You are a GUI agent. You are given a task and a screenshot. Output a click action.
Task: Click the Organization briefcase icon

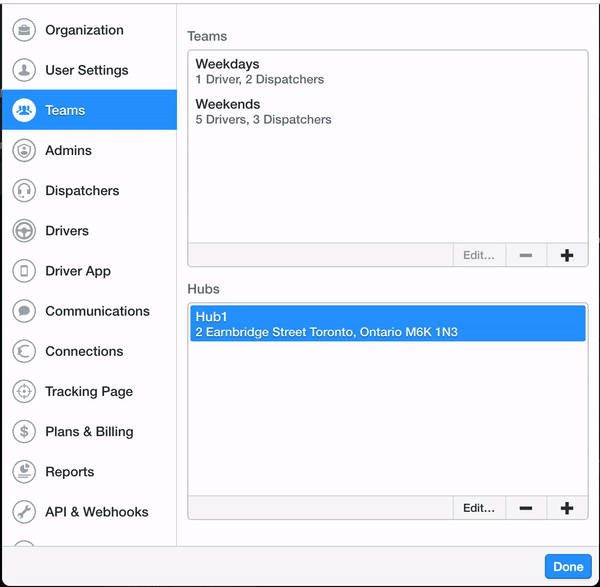click(24, 30)
